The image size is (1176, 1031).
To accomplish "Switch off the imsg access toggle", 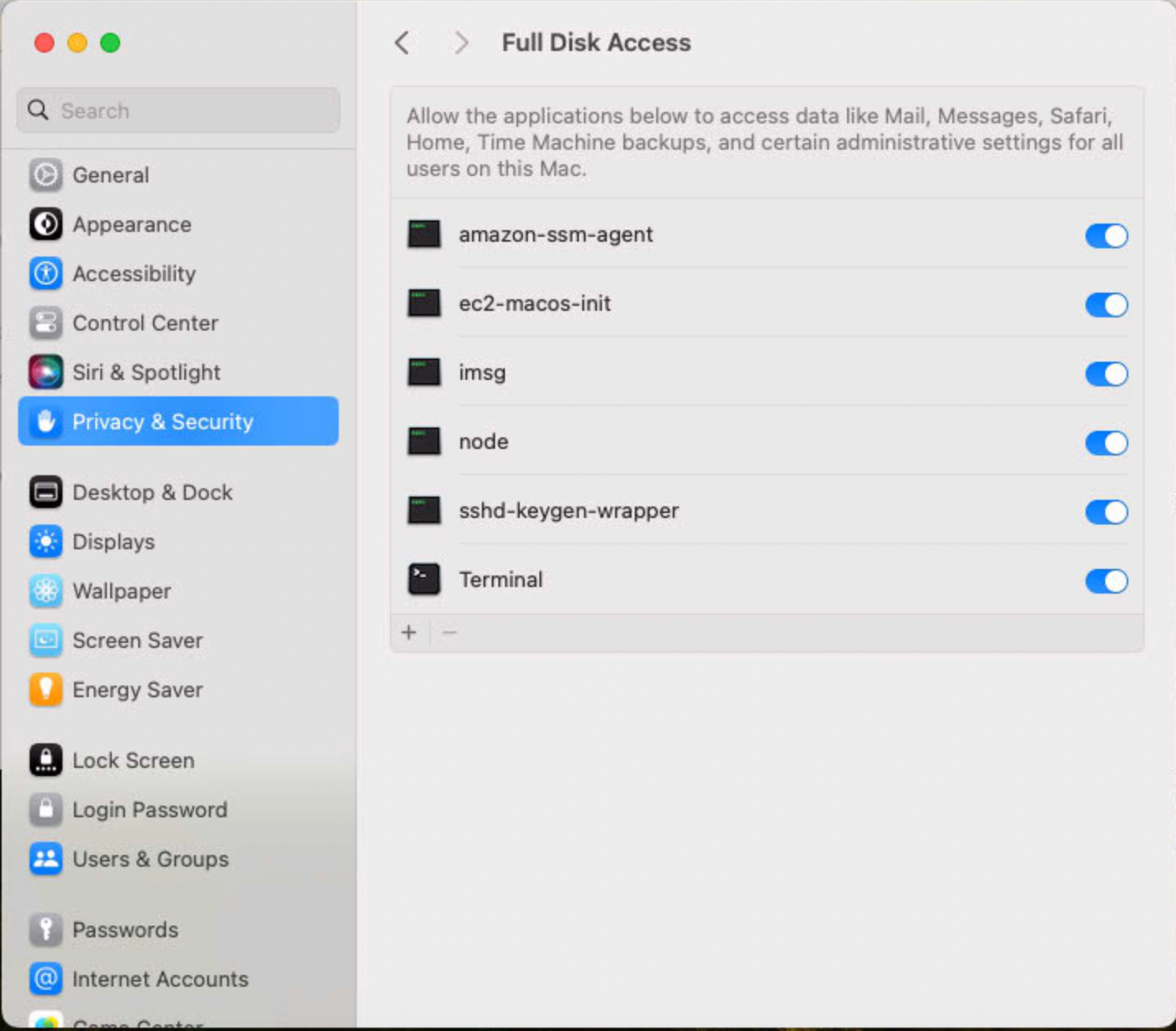I will [x=1106, y=374].
